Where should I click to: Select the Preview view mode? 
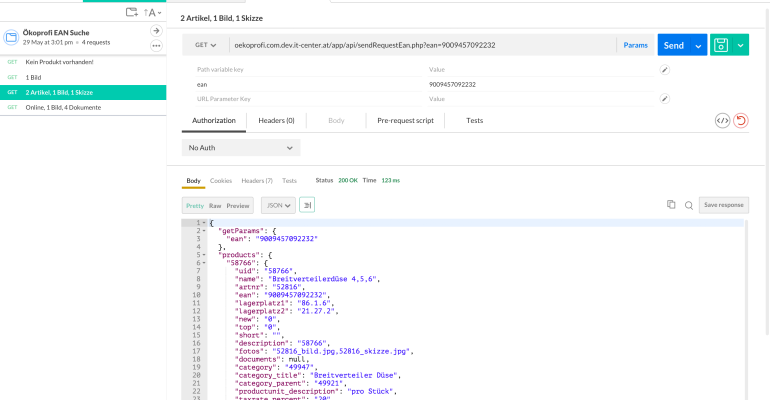pos(238,206)
